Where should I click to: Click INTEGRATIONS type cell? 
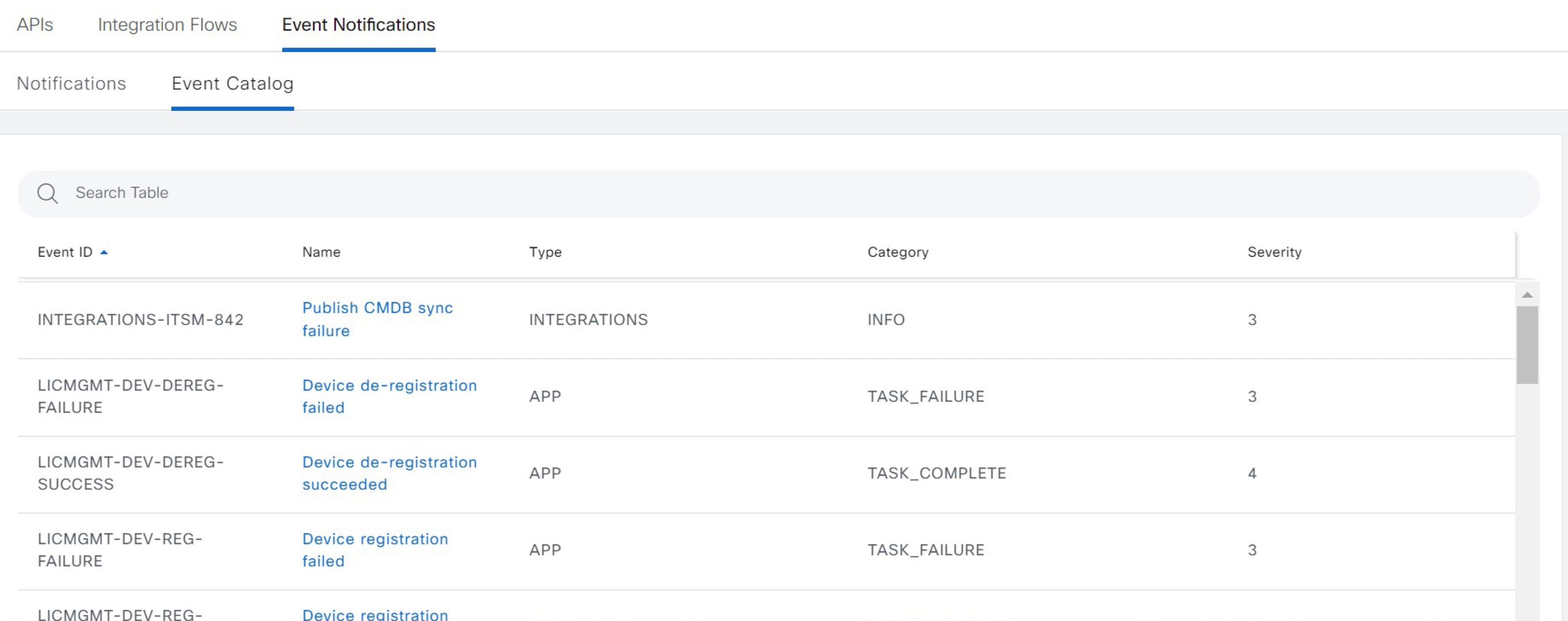click(x=588, y=319)
